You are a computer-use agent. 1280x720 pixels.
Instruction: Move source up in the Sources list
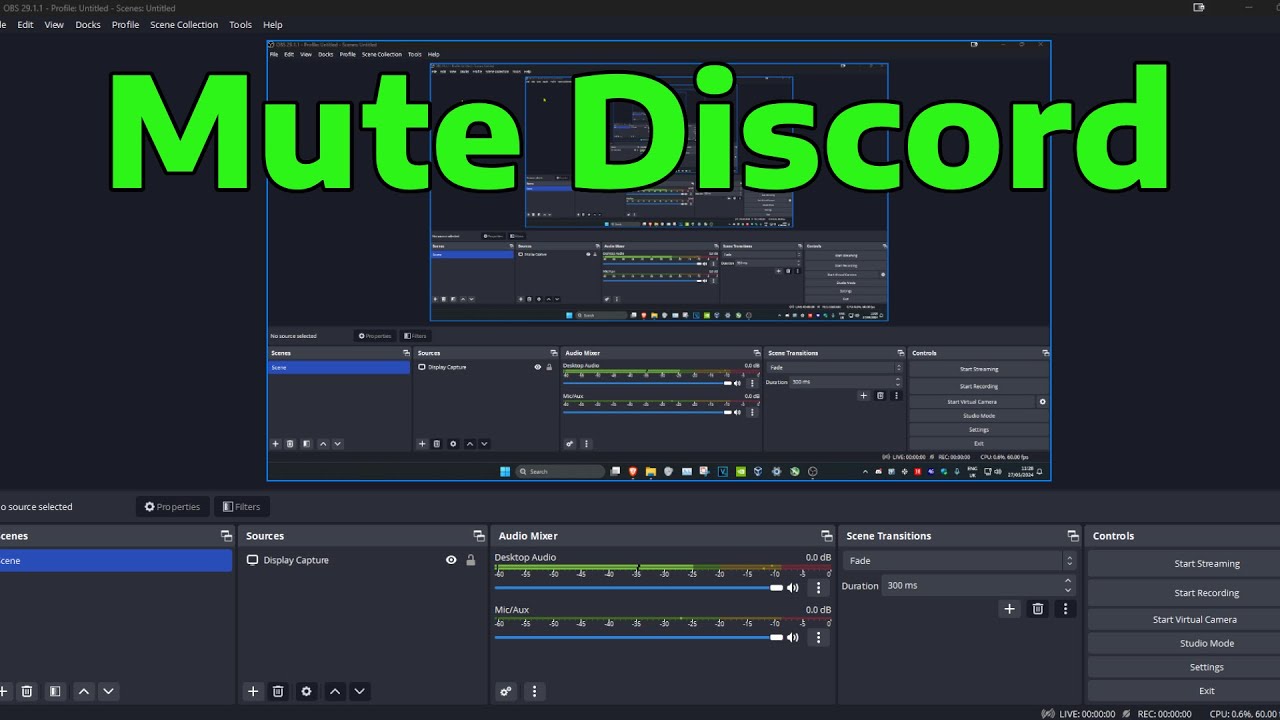coord(335,691)
